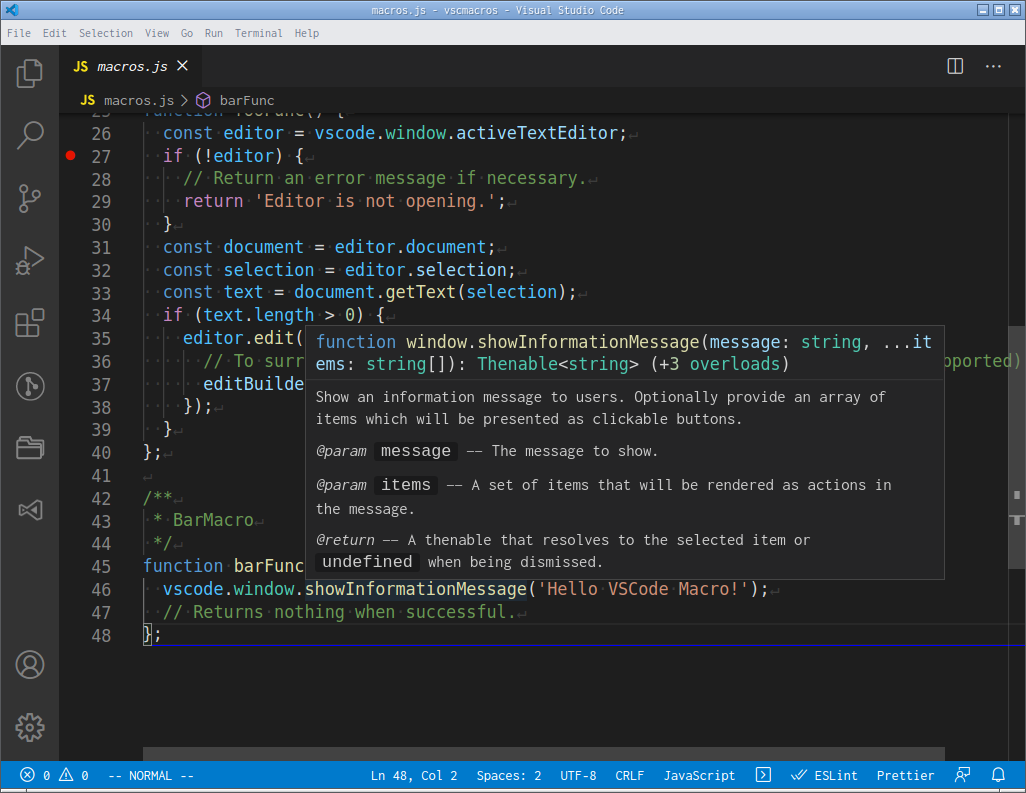Select the macros.js editor tab
The height and width of the screenshot is (793, 1026).
click(x=131, y=66)
